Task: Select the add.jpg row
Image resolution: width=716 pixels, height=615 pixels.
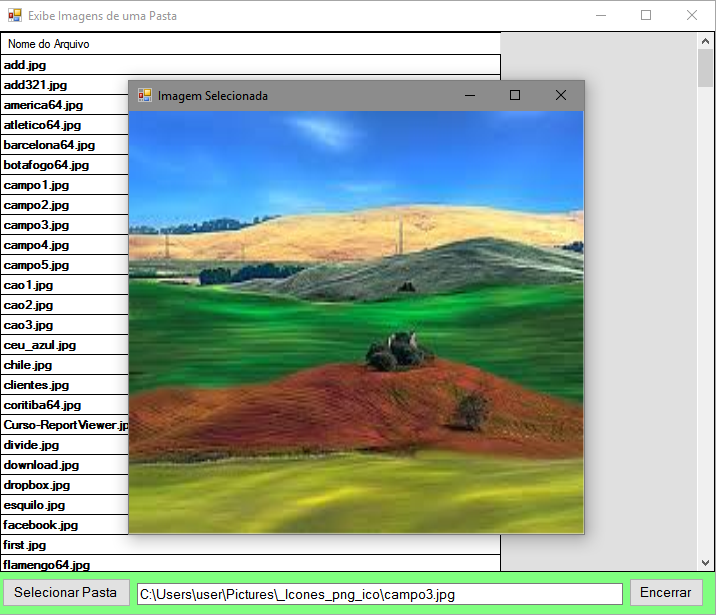Action: tap(250, 65)
